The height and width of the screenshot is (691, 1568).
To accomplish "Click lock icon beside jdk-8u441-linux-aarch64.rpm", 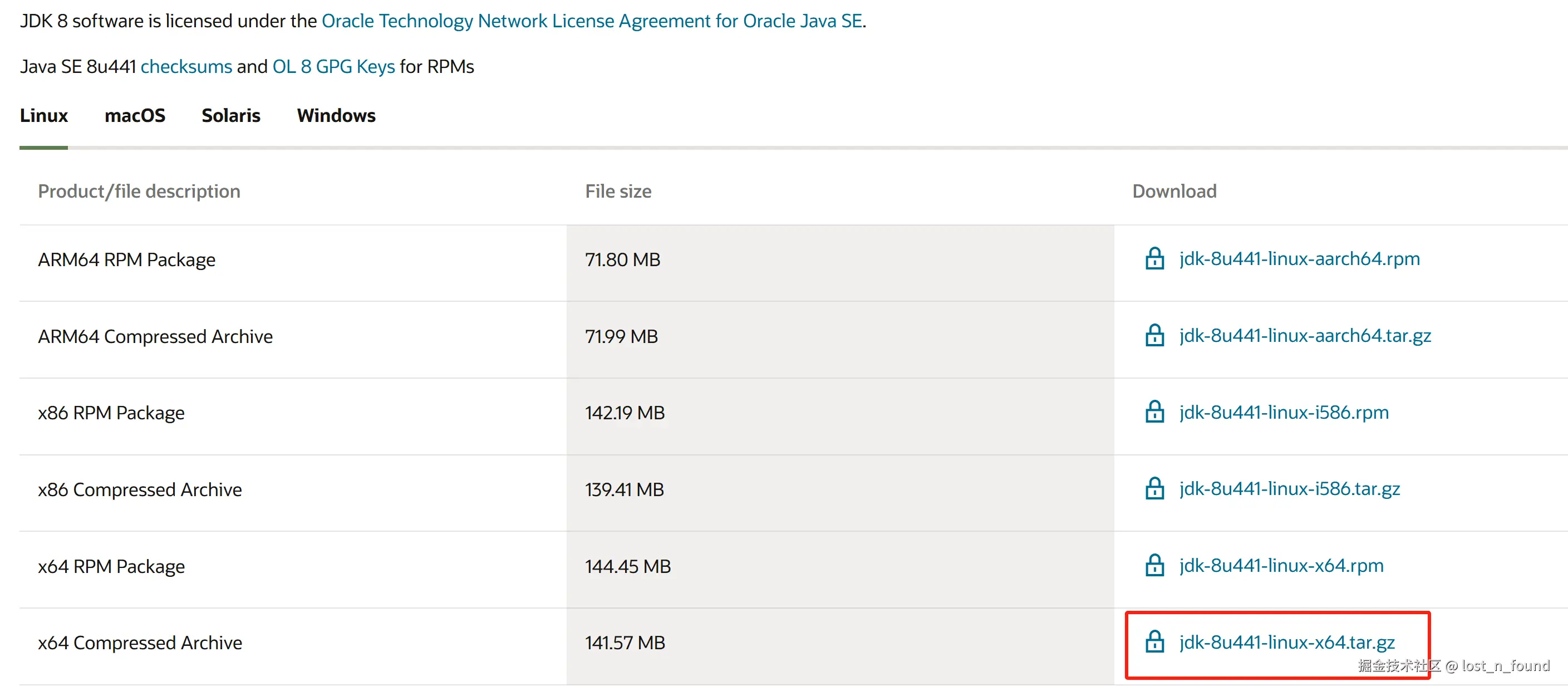I will click(x=1154, y=259).
